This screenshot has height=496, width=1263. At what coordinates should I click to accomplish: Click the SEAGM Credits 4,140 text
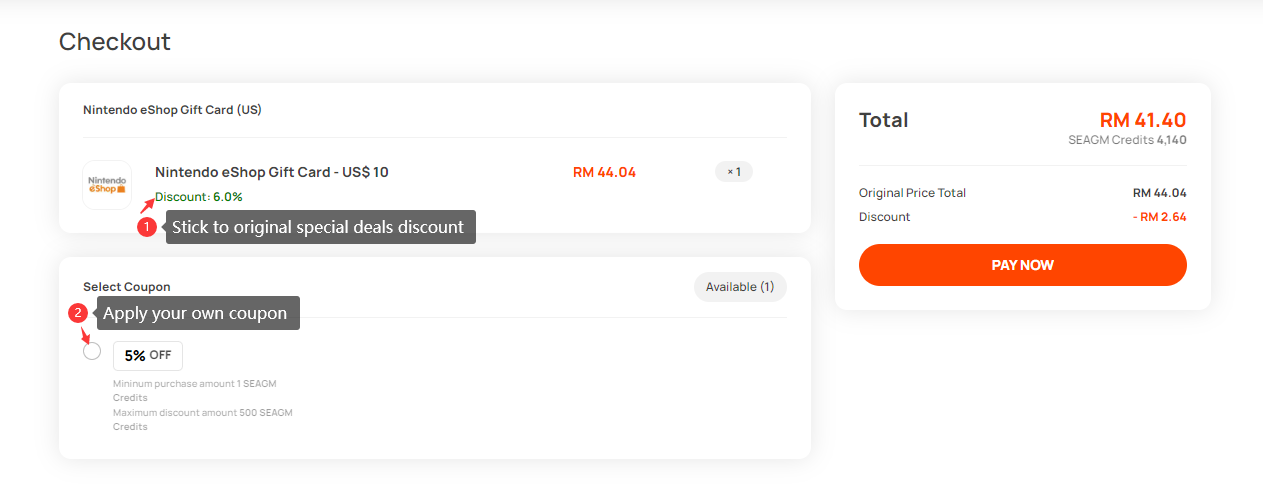click(x=1127, y=140)
